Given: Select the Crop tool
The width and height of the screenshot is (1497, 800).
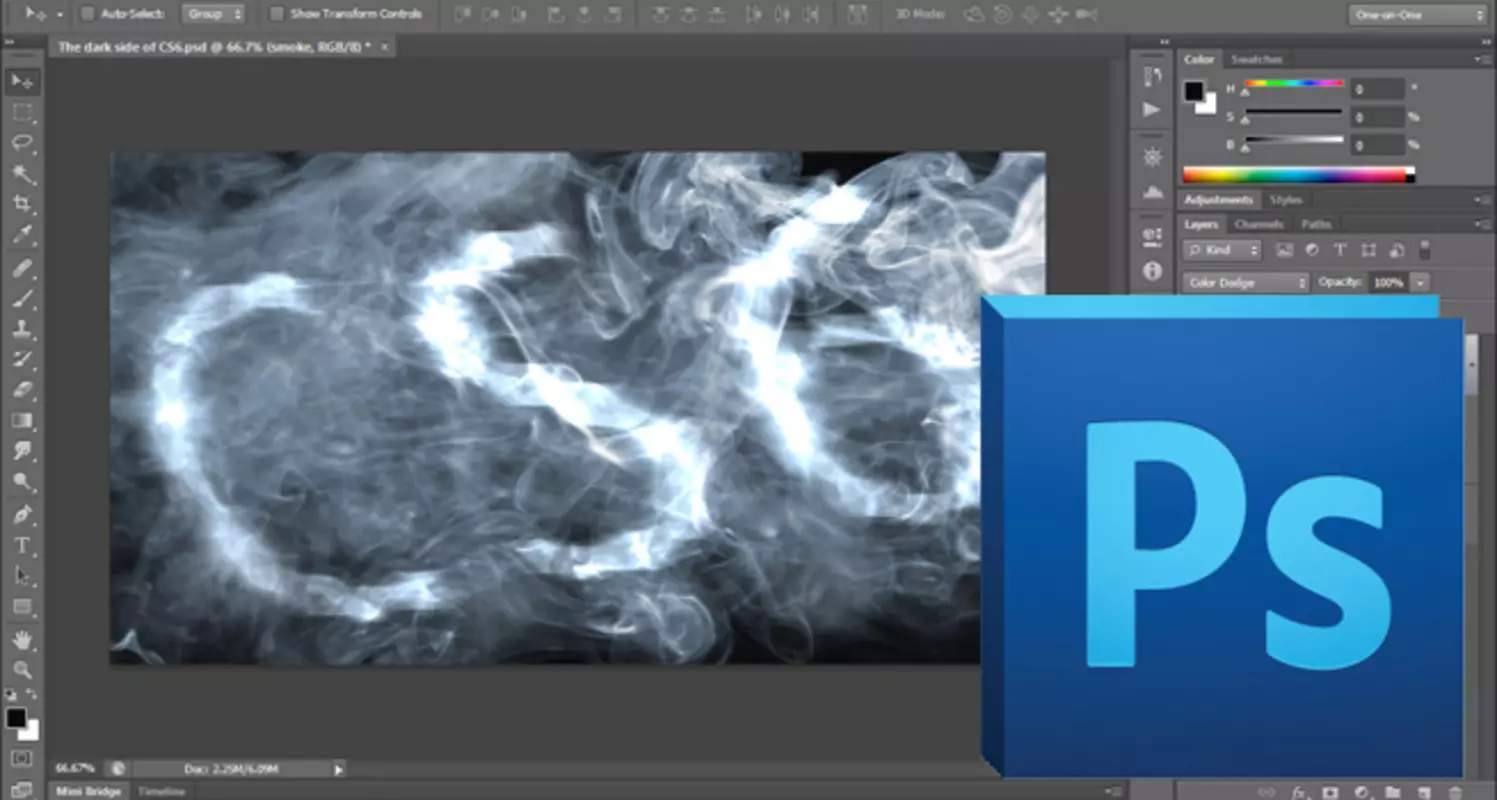Looking at the screenshot, I should pos(23,205).
